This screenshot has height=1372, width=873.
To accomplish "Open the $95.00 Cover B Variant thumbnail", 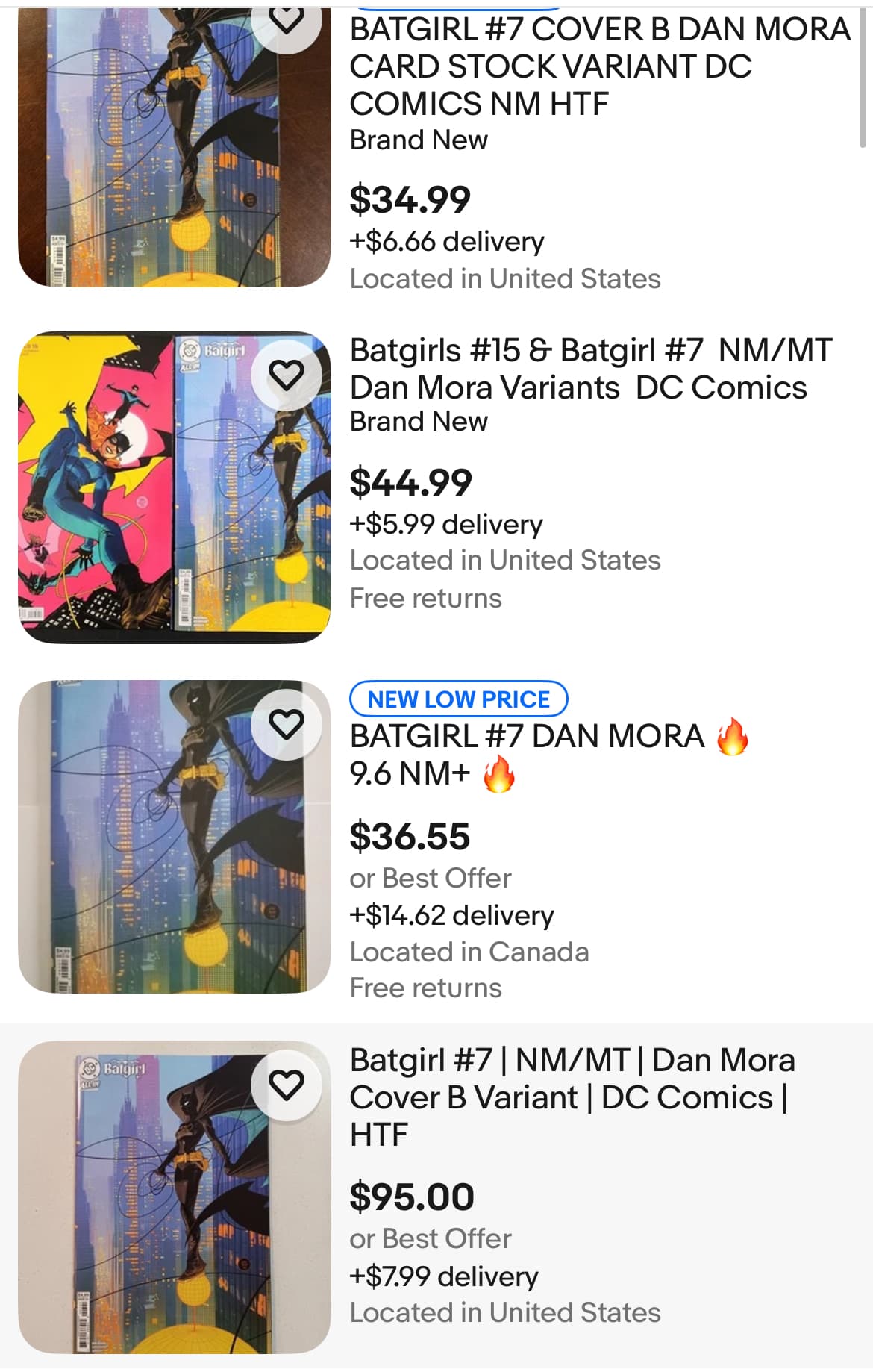I will (174, 1196).
